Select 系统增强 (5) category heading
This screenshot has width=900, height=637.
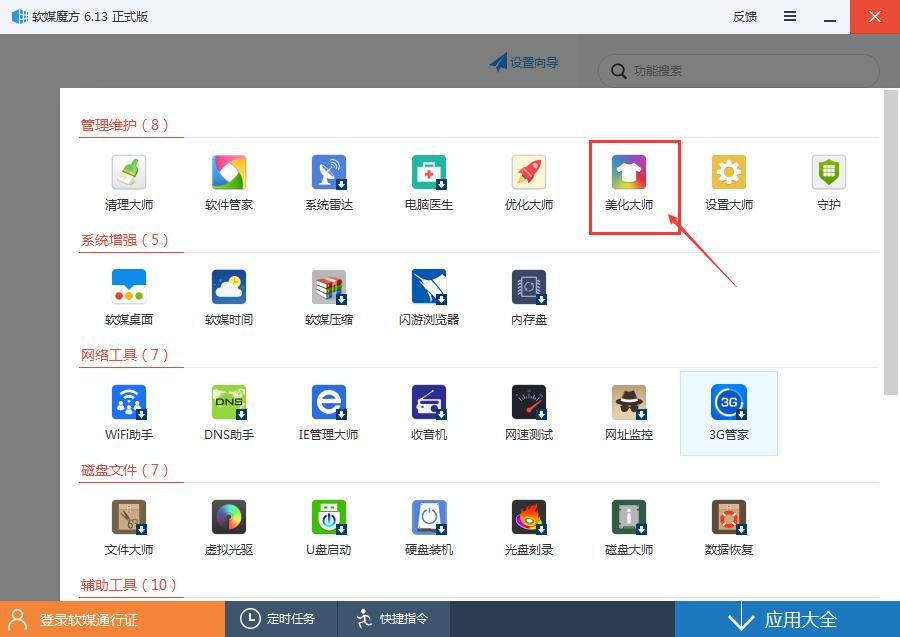[x=125, y=239]
